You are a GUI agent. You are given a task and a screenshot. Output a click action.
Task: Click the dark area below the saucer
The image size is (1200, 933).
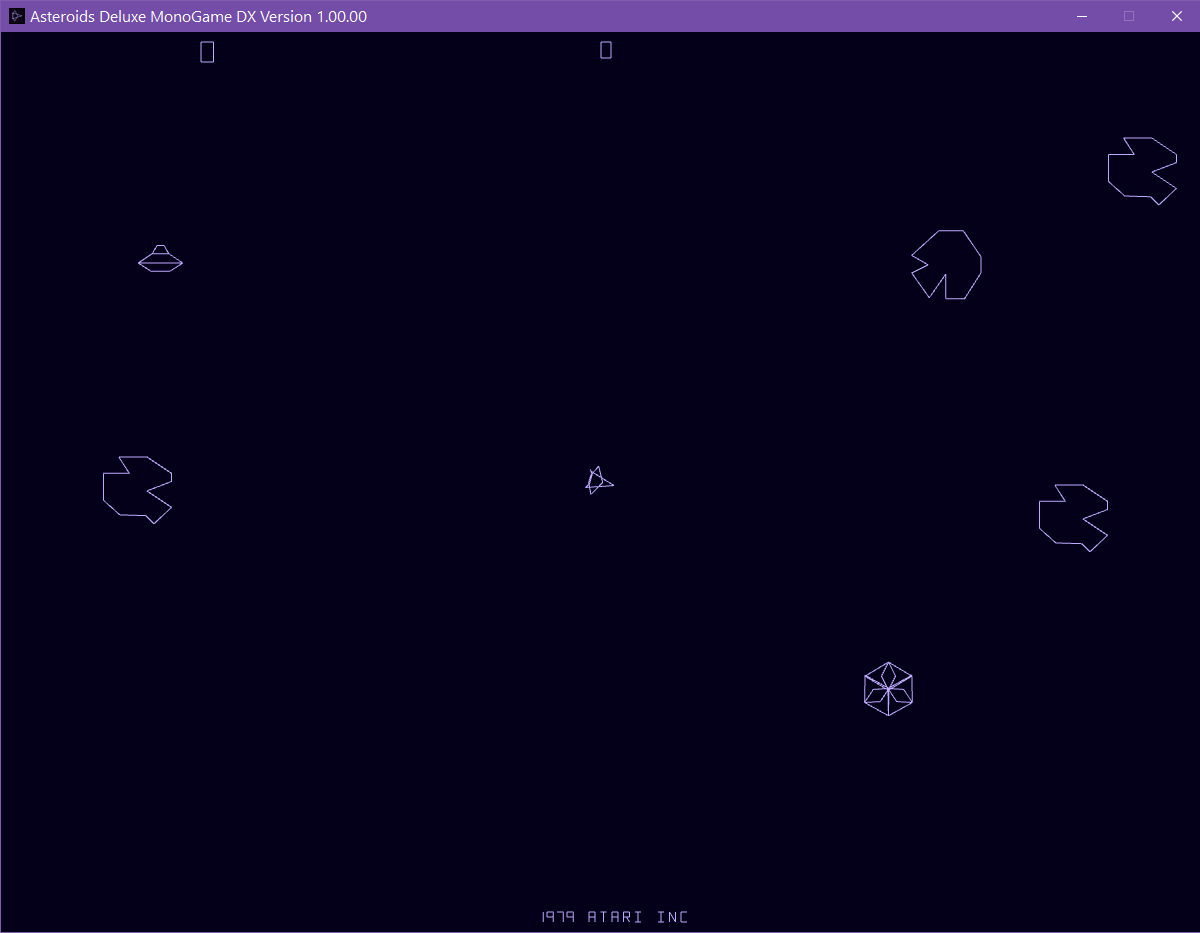pyautogui.click(x=160, y=350)
